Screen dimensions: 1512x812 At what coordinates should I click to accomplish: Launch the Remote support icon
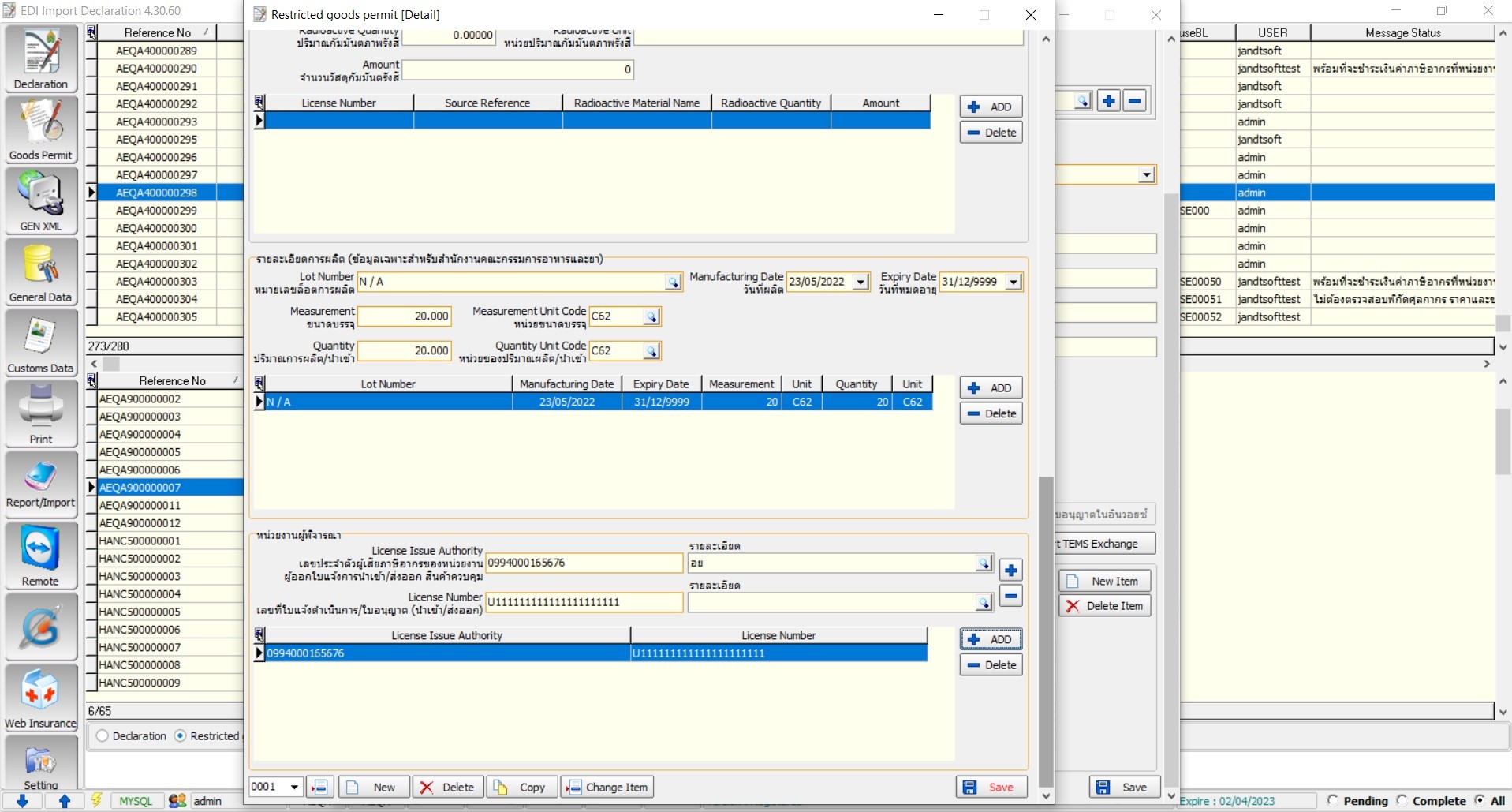tap(41, 556)
